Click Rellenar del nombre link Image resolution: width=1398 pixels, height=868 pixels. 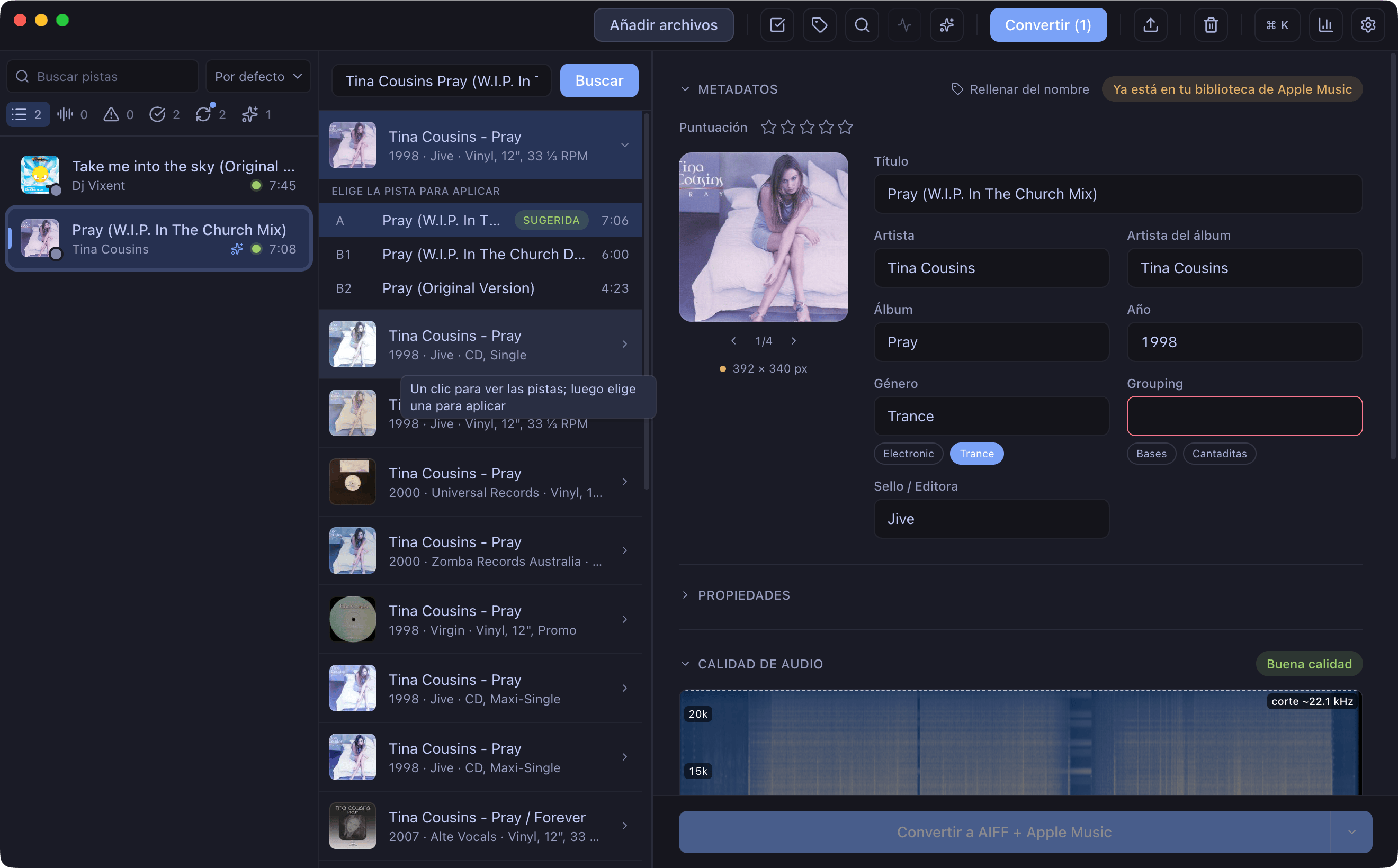[x=1020, y=89]
